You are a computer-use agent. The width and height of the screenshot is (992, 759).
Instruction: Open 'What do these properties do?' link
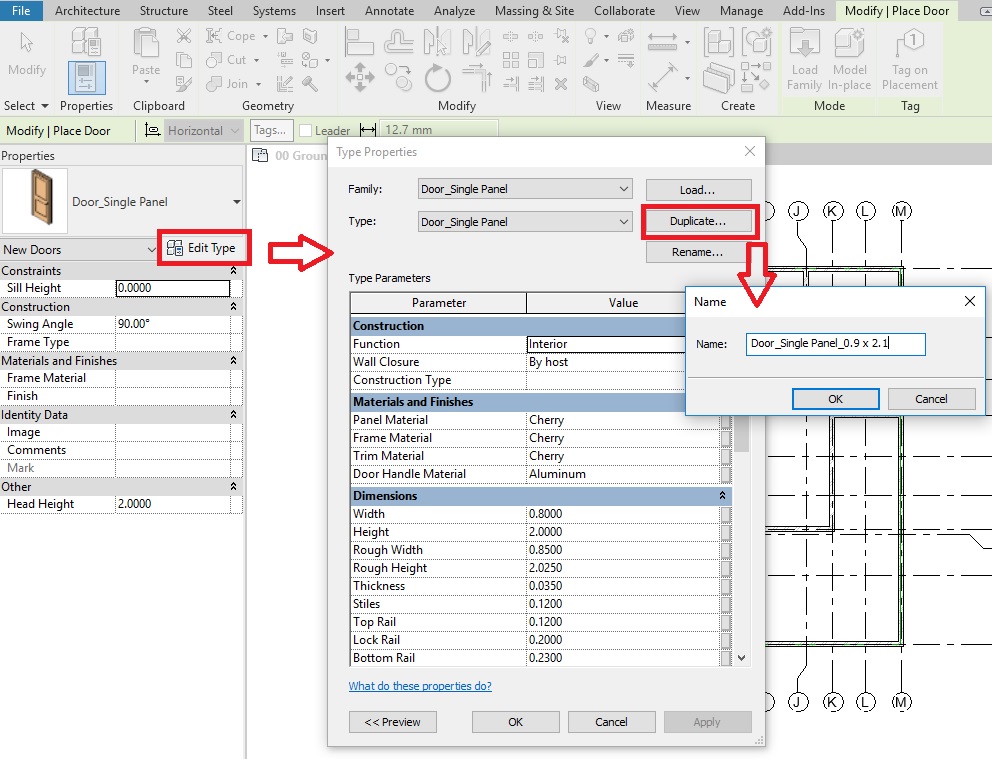click(420, 686)
